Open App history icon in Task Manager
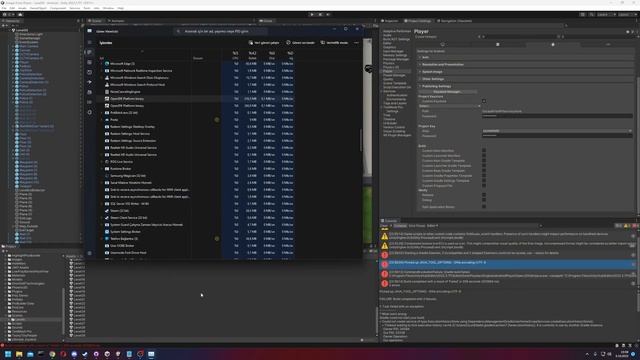Image resolution: width=640 pixels, height=360 pixels. click(x=90, y=72)
